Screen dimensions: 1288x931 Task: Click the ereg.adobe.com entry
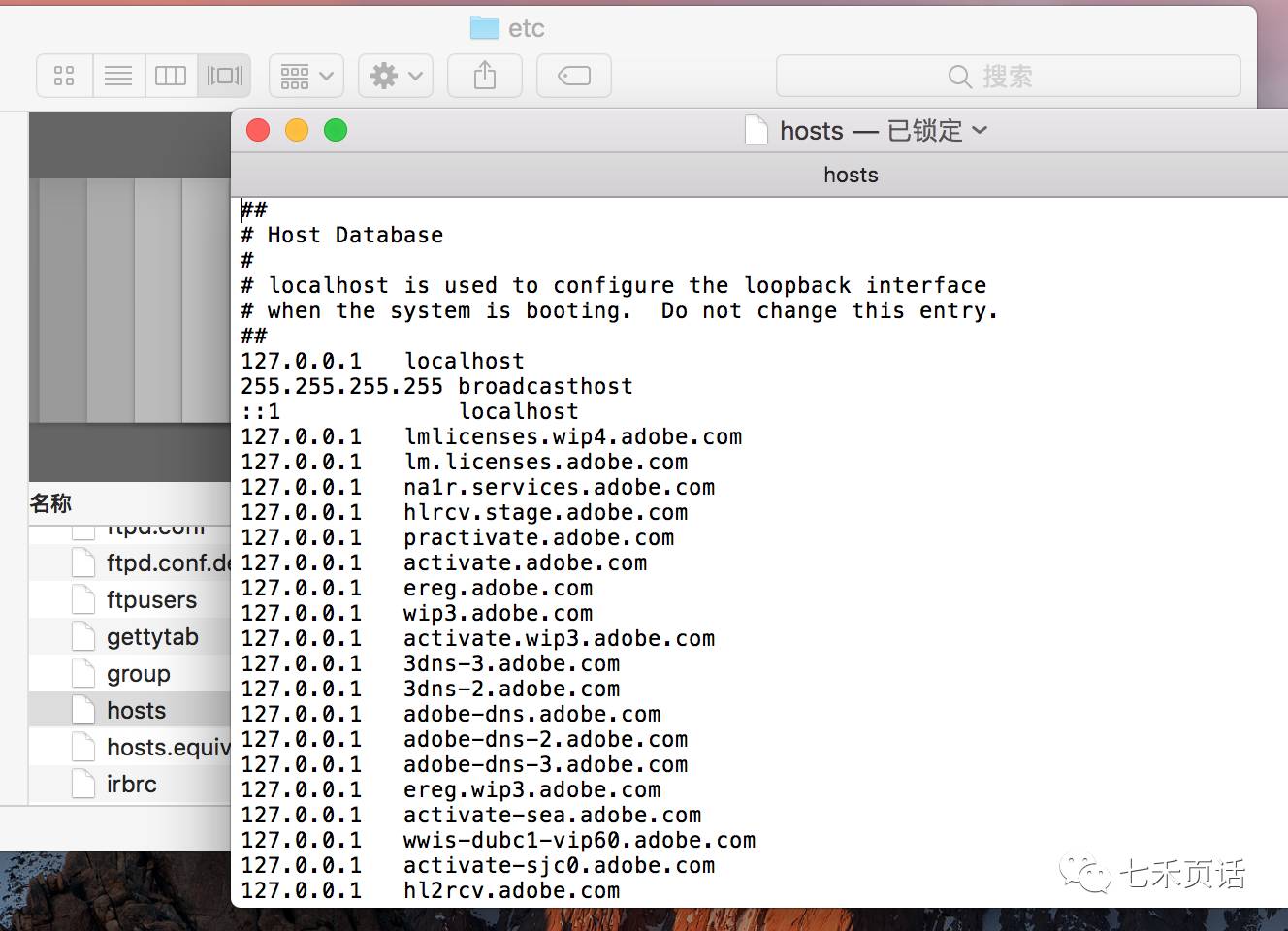(499, 588)
